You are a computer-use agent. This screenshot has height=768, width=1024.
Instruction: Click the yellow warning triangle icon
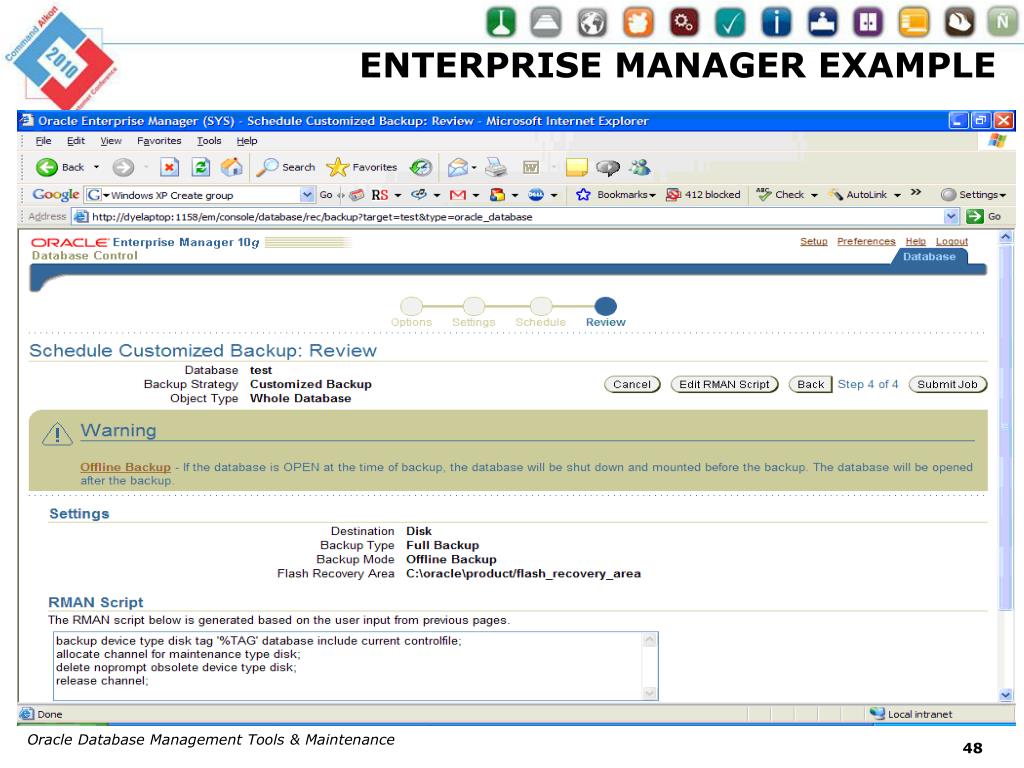[57, 434]
